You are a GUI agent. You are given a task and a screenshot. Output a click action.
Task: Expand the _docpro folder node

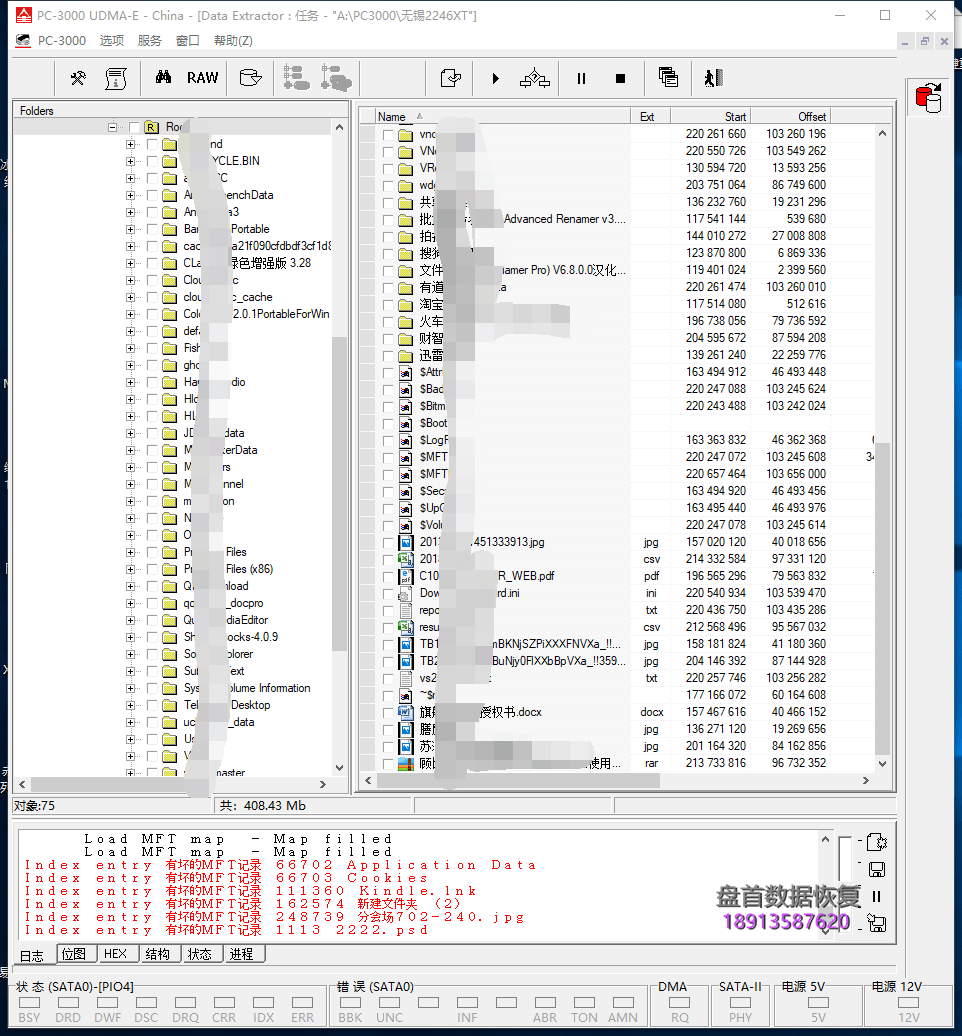(130, 603)
